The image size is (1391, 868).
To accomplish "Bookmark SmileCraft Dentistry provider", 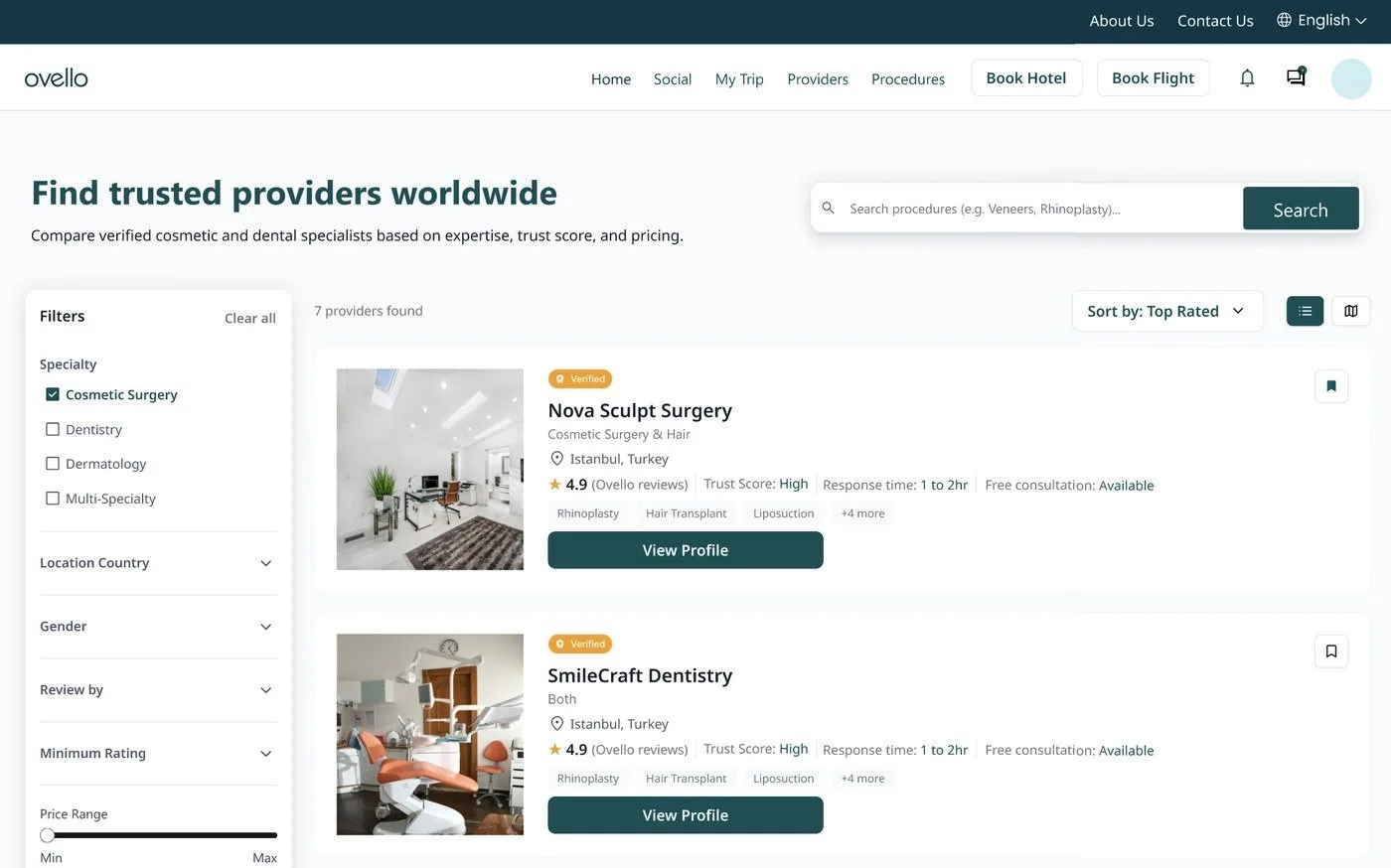I will [x=1331, y=651].
